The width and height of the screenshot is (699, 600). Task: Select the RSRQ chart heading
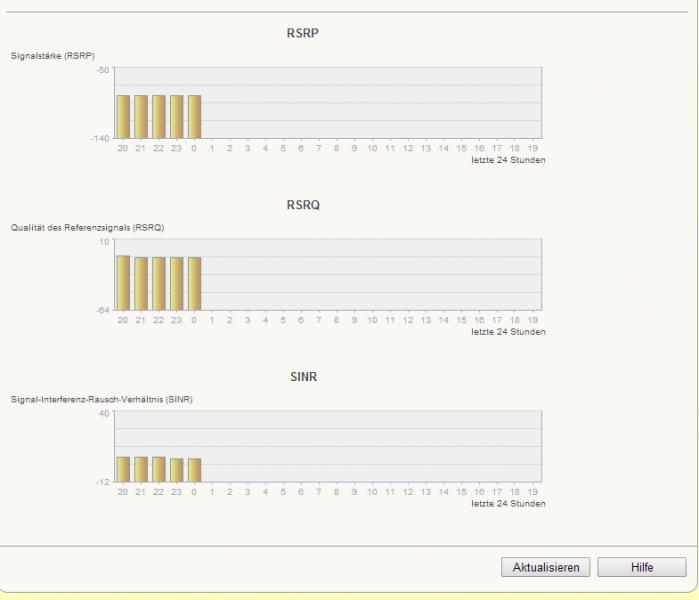point(303,205)
